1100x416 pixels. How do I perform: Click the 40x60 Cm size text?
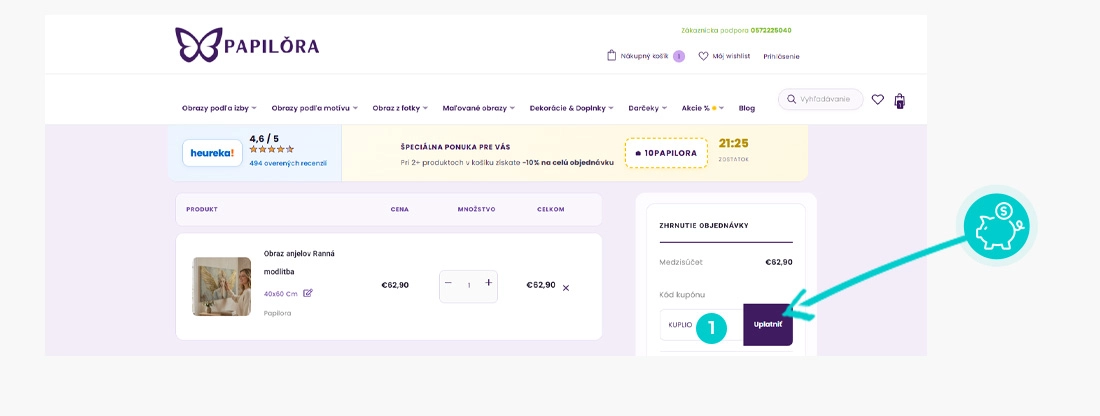(281, 294)
